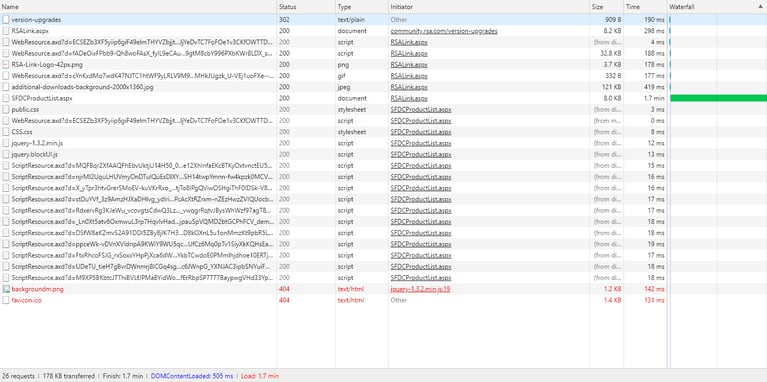Click the 909 B size value
The height and width of the screenshot is (382, 767).
tap(613, 20)
